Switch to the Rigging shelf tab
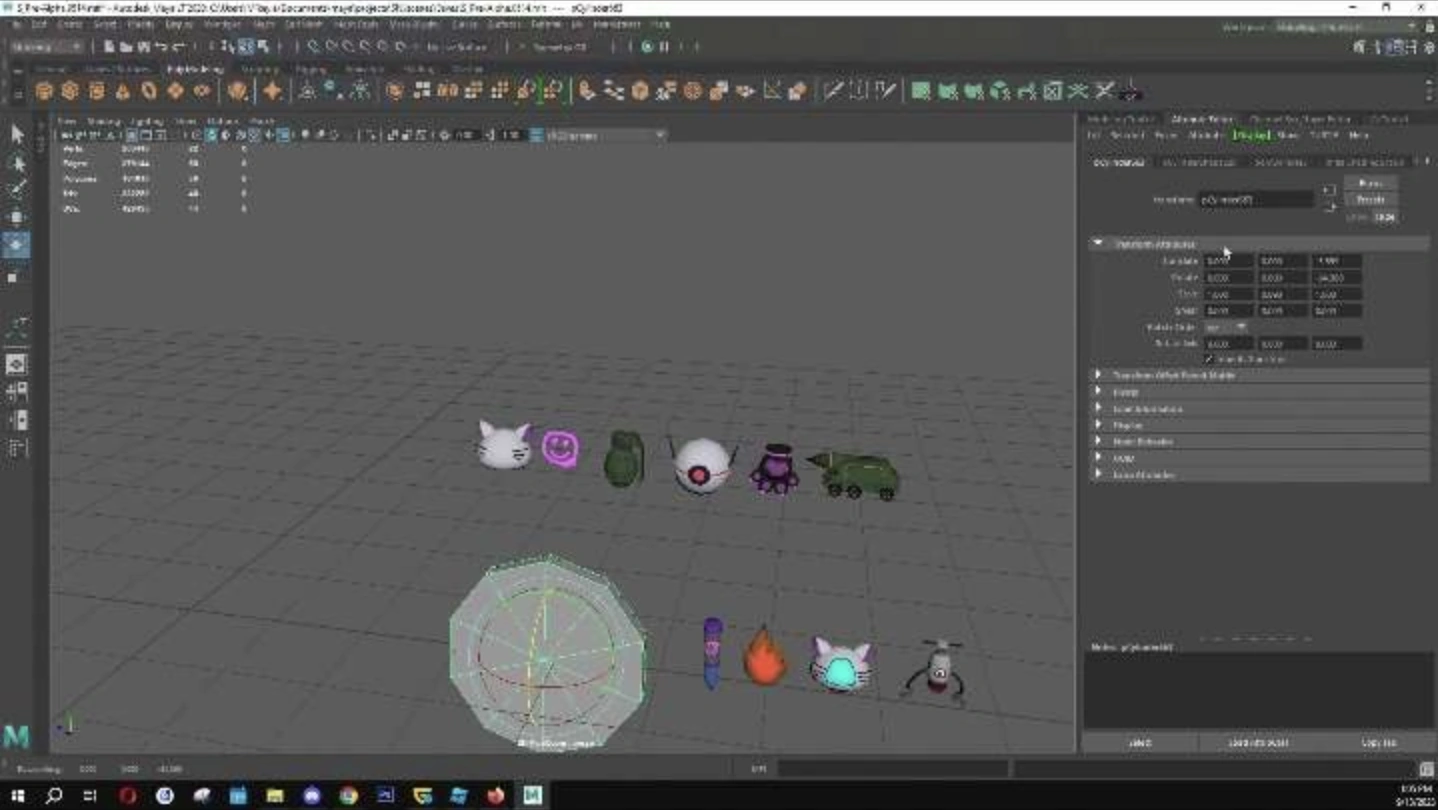The width and height of the screenshot is (1438, 810). [x=311, y=69]
